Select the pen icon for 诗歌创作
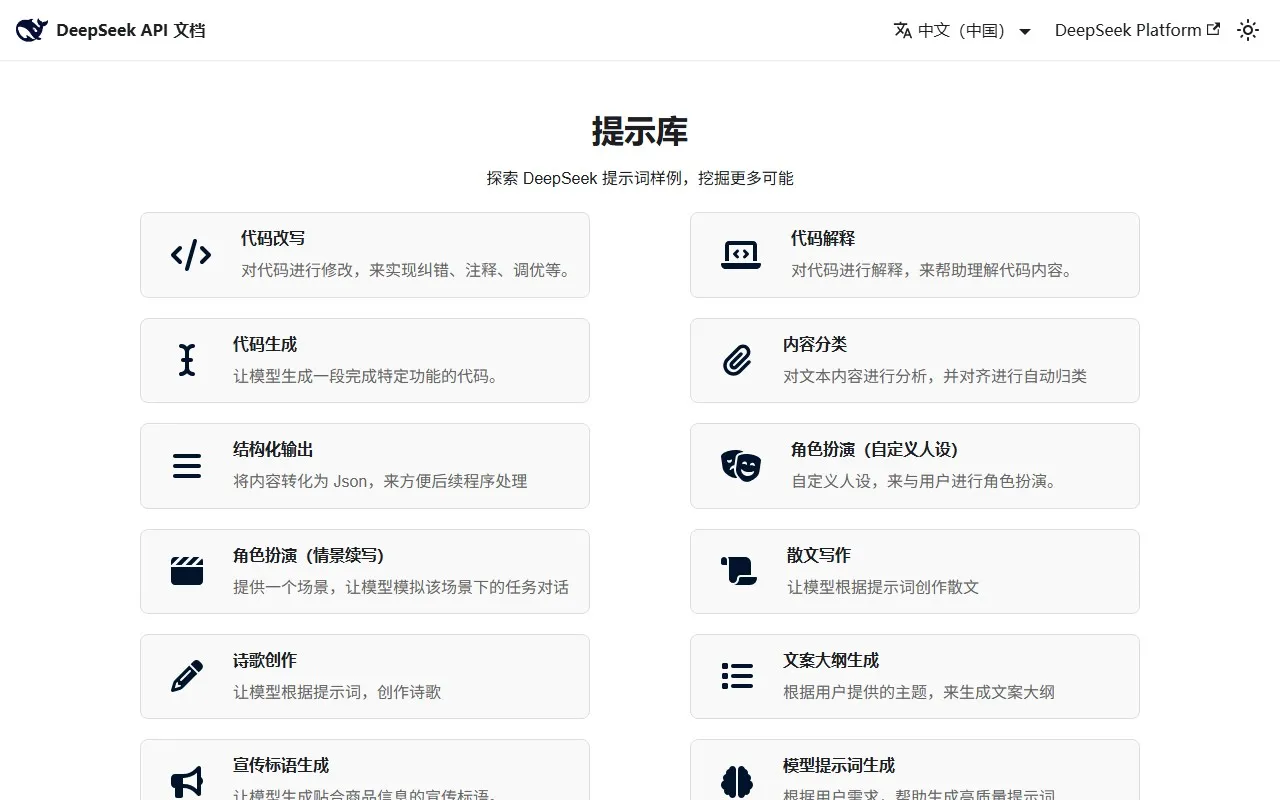 (187, 676)
